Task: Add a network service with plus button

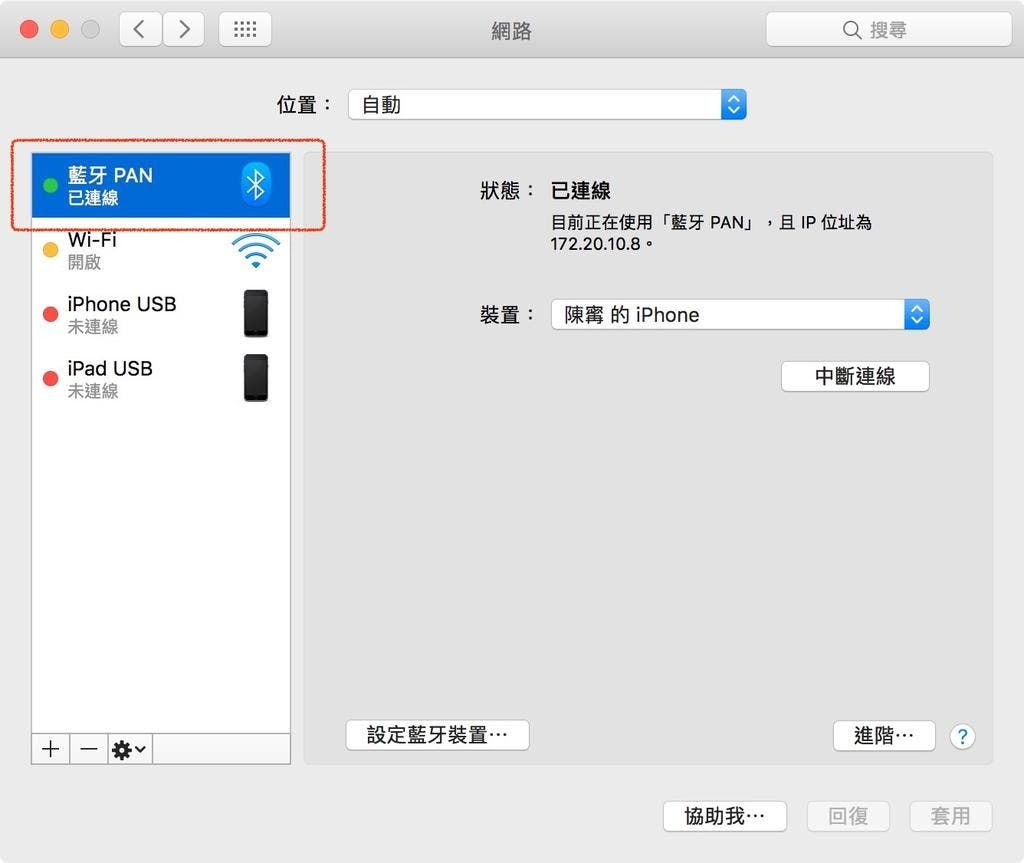Action: pos(50,749)
